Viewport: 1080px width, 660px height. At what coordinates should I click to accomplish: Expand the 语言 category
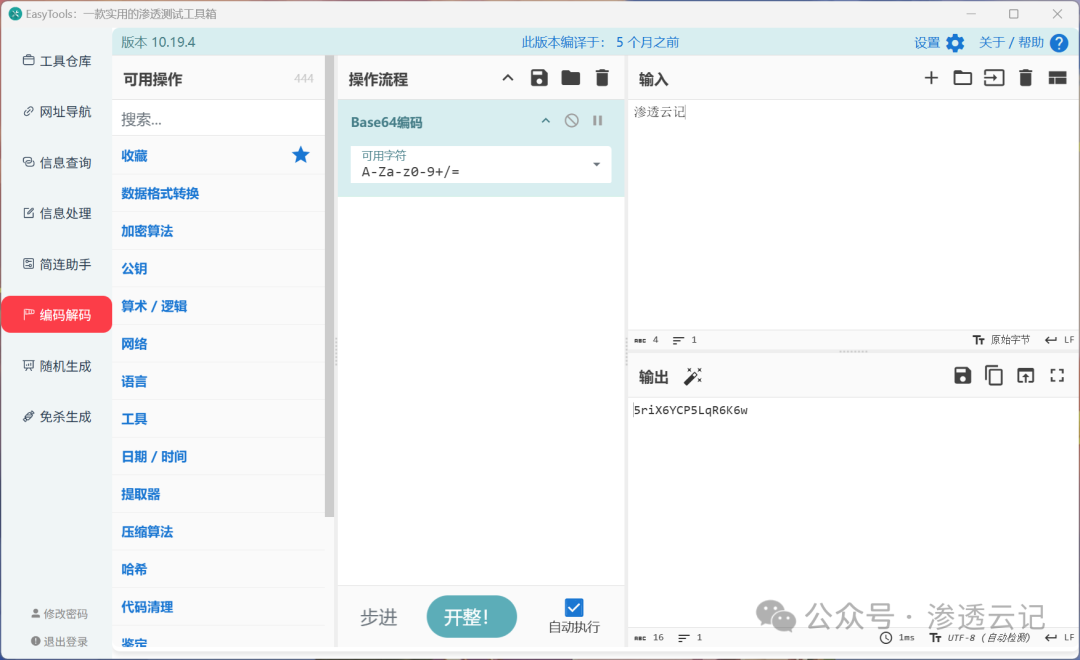(x=218, y=381)
